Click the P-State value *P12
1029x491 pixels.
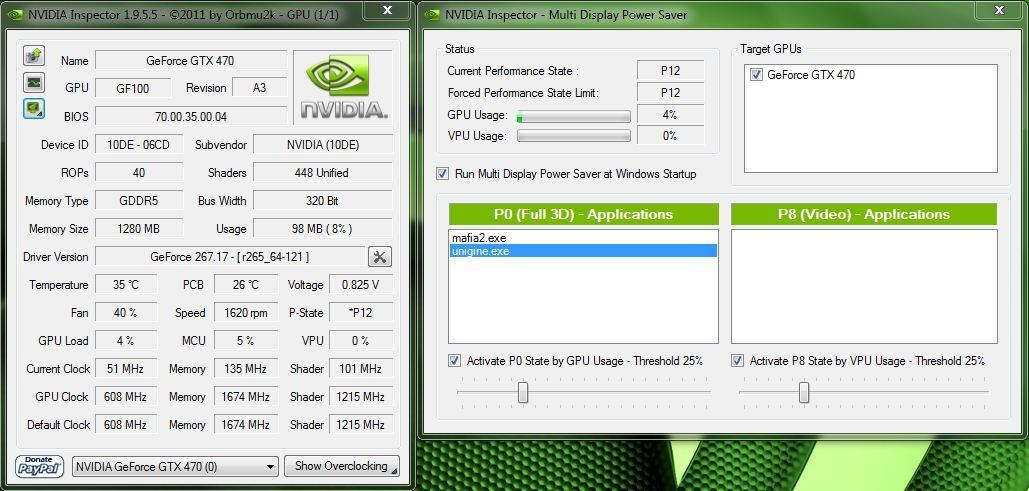361,313
